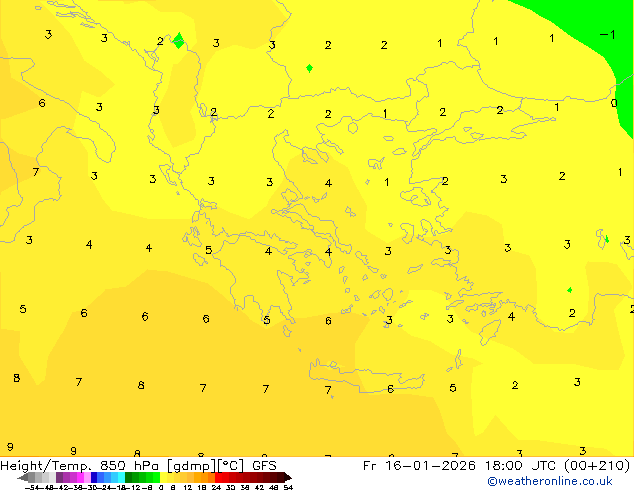
Task: Click the "0" temperature value at the right edge
Action: click(614, 103)
